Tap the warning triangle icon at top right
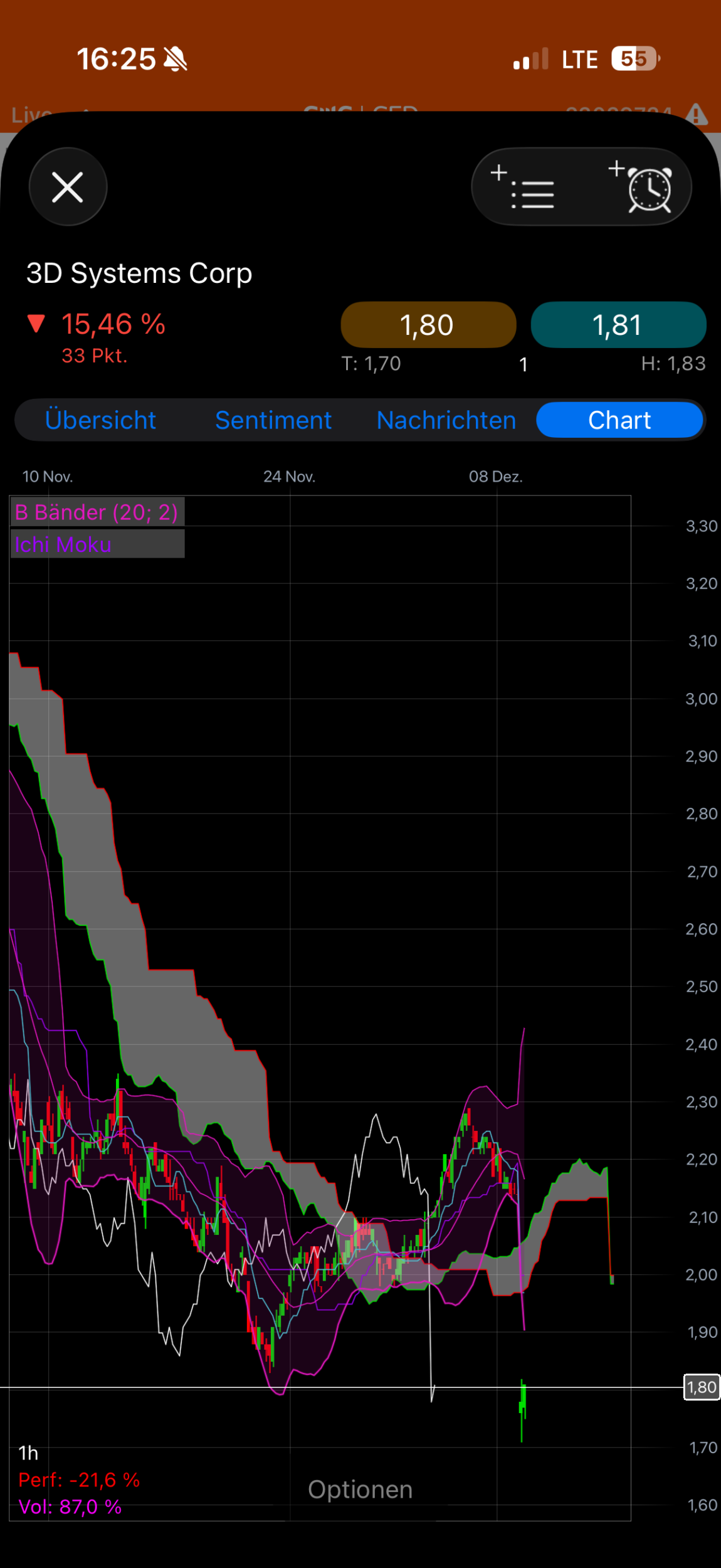The image size is (721, 1568). (x=696, y=115)
